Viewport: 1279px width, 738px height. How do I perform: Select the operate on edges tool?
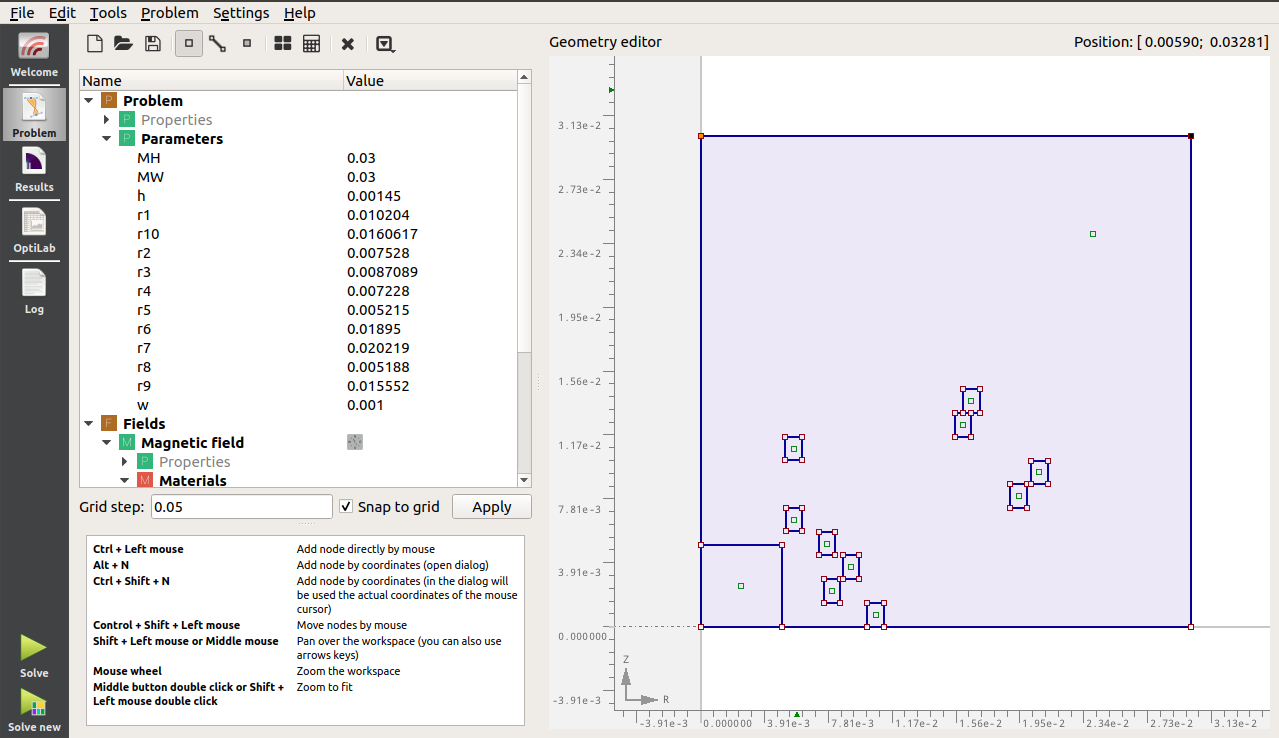(217, 43)
